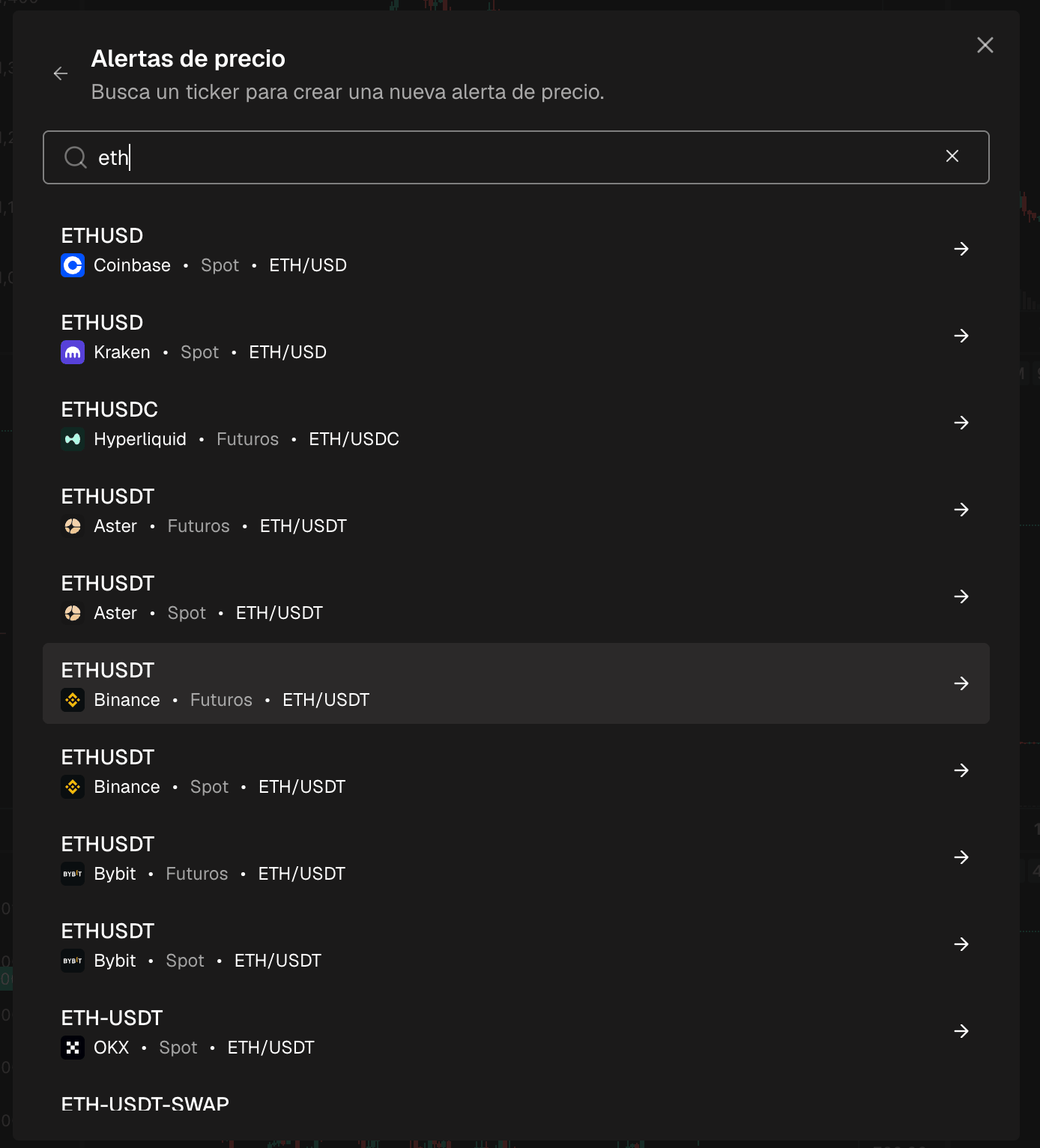Click ETH/USDC pair label in Hyperliquid row

[x=354, y=439]
